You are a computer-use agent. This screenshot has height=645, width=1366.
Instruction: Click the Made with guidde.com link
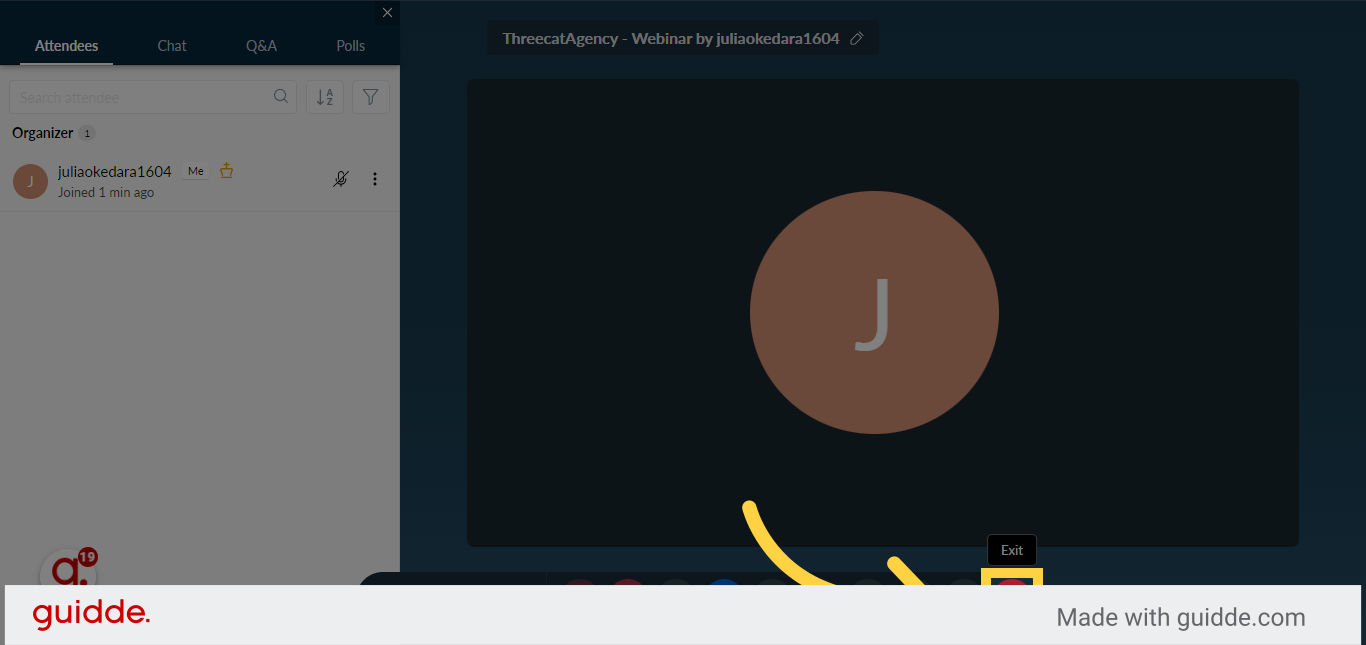click(x=1181, y=617)
